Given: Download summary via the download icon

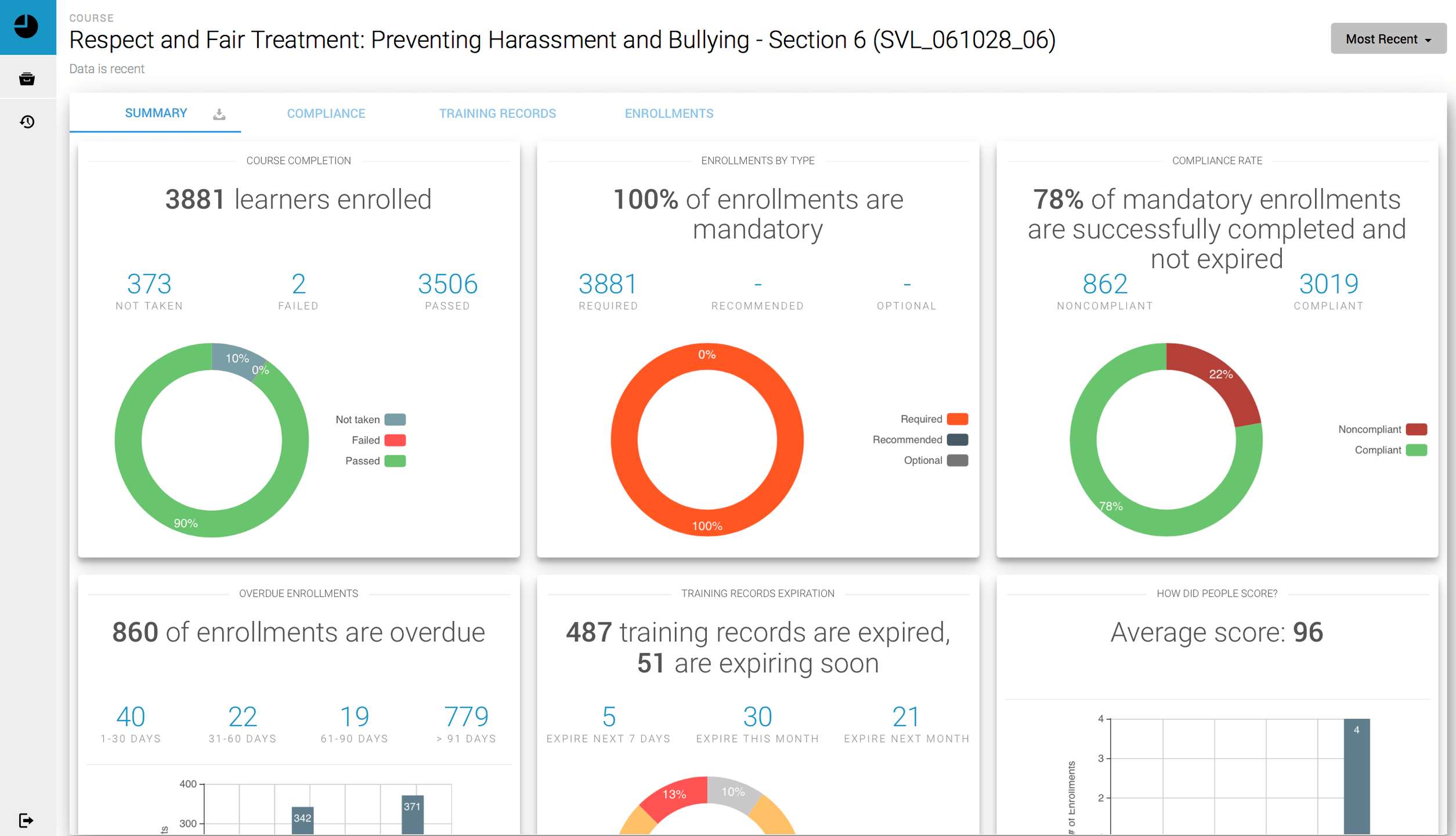Looking at the screenshot, I should pos(219,114).
